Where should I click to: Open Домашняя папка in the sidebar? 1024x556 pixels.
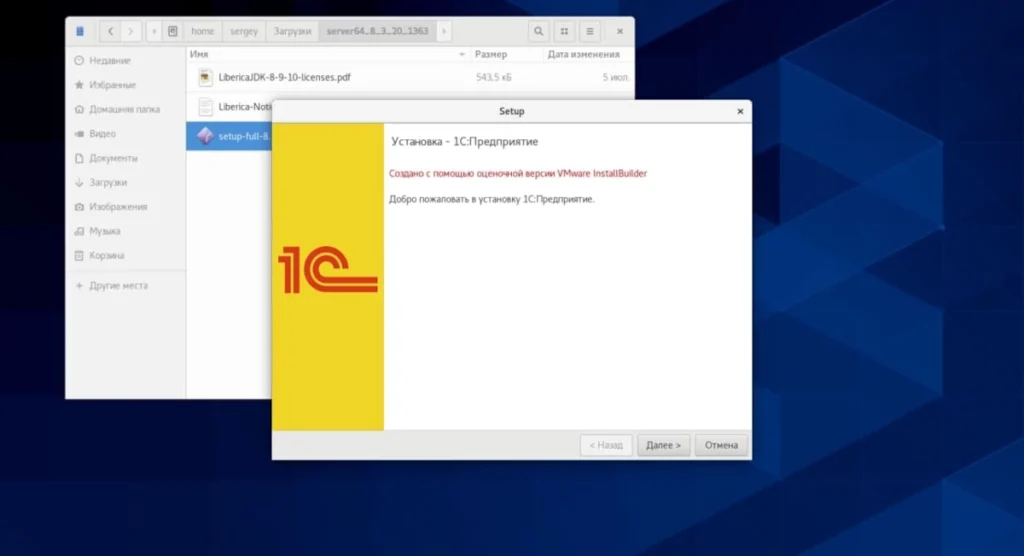[x=125, y=109]
